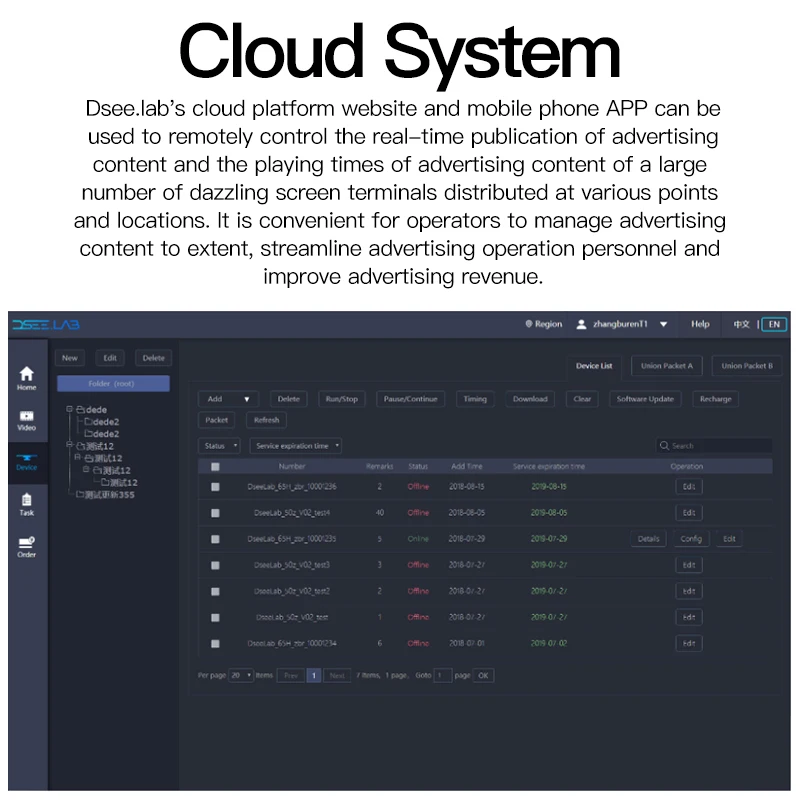Collapse the top-level 测试12 folder node
Viewport: 800px width, 800px height.
click(x=69, y=445)
